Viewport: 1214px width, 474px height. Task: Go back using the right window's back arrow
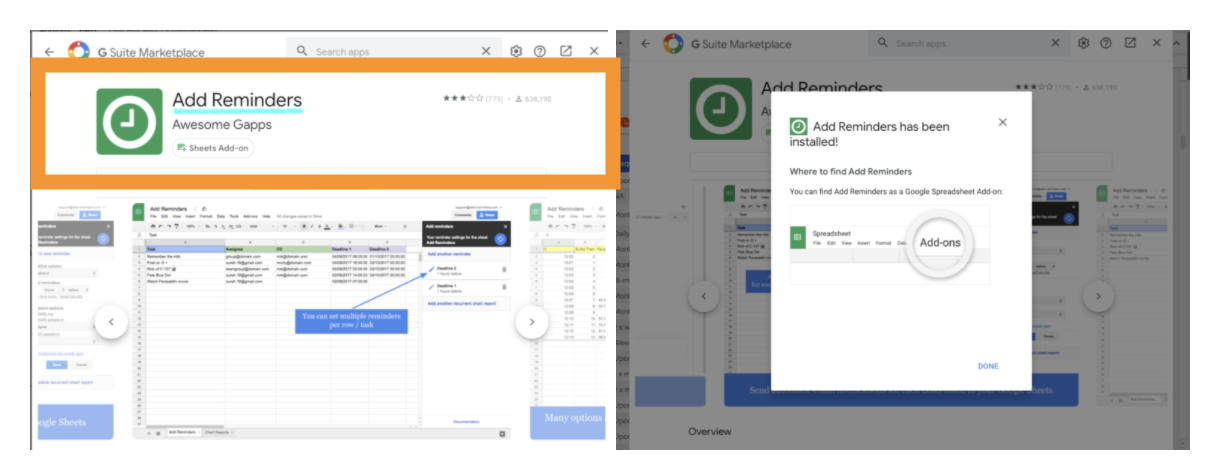(646, 44)
